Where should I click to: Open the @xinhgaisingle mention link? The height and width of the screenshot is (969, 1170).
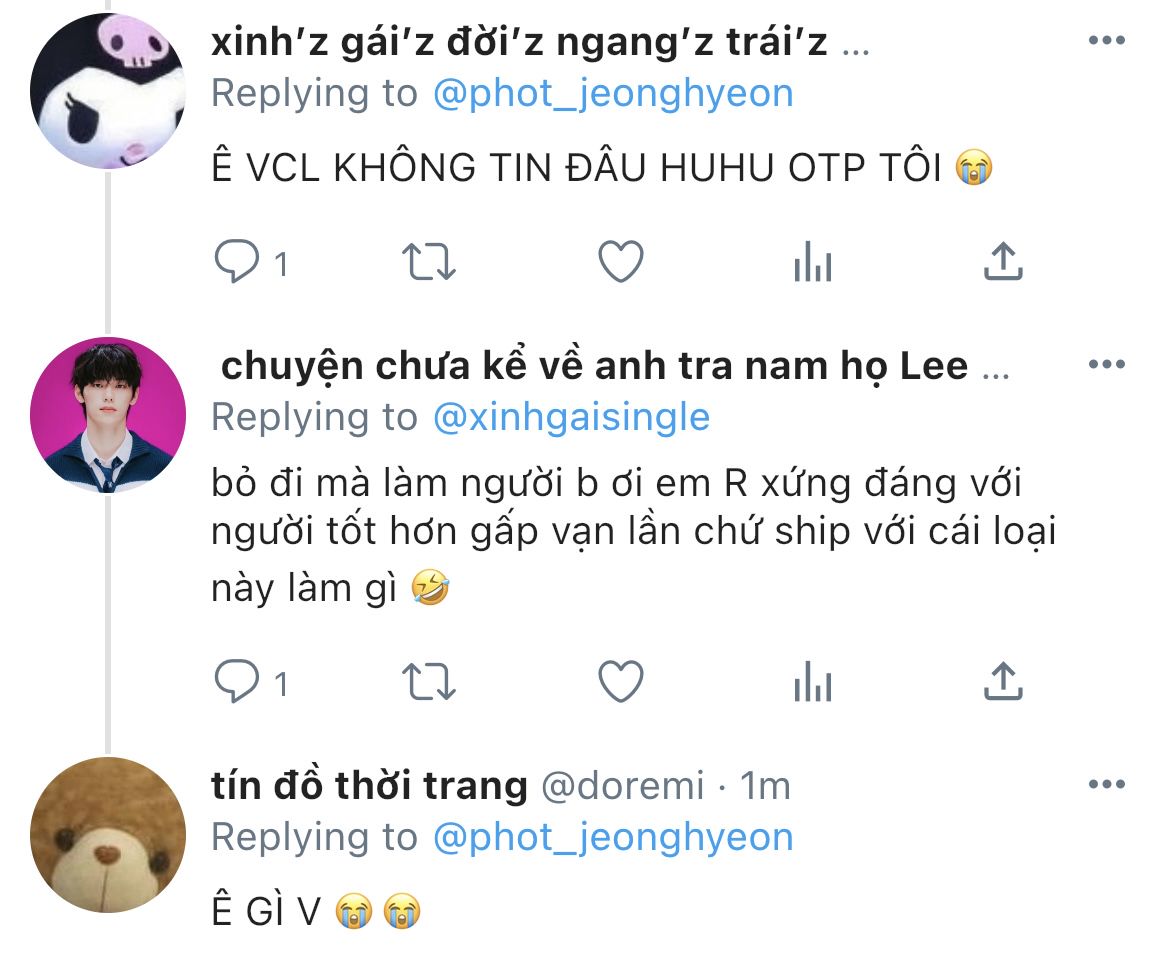572,417
